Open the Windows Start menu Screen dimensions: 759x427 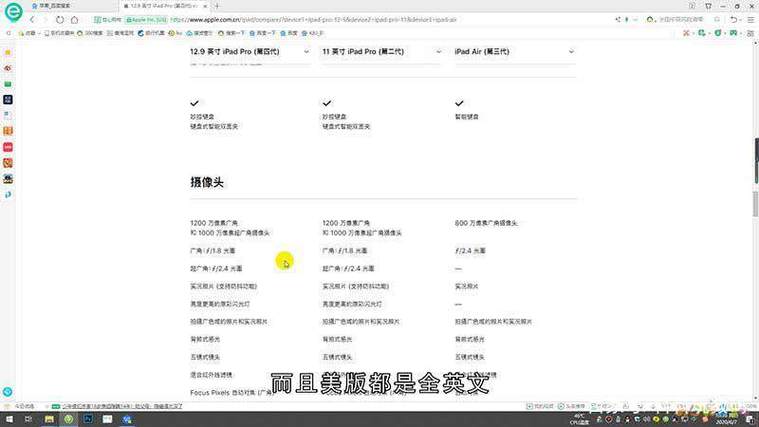(x=9, y=419)
